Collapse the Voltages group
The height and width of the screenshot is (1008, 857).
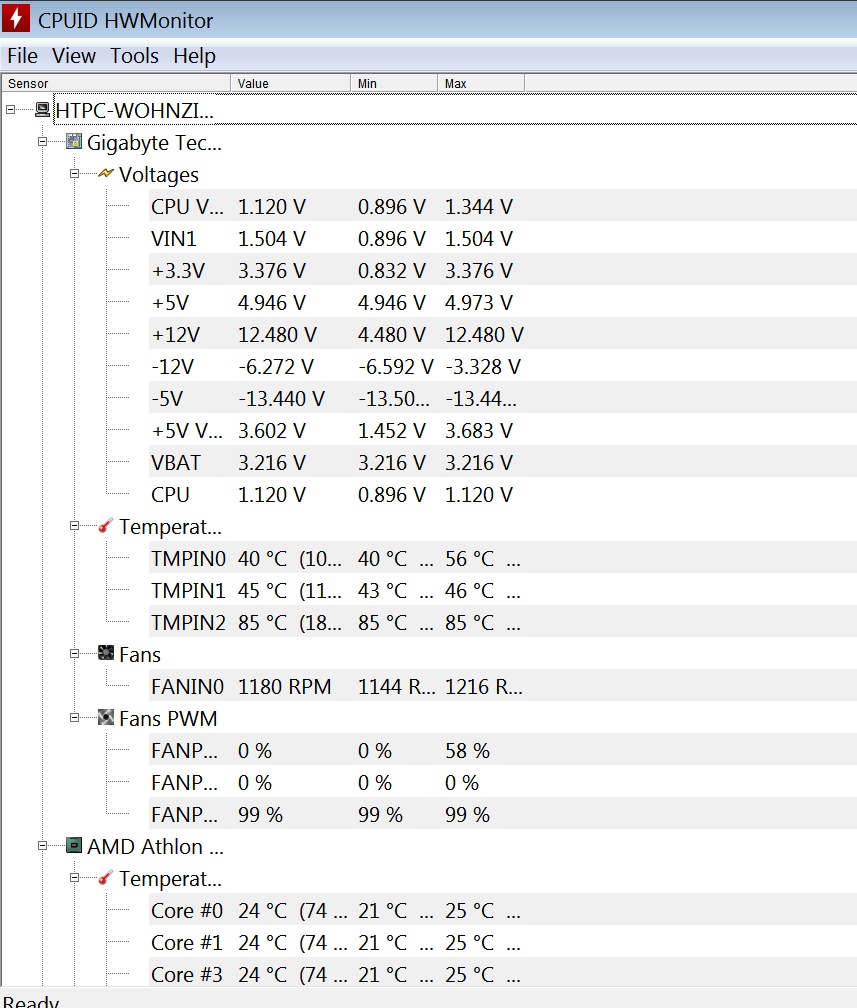[75, 174]
